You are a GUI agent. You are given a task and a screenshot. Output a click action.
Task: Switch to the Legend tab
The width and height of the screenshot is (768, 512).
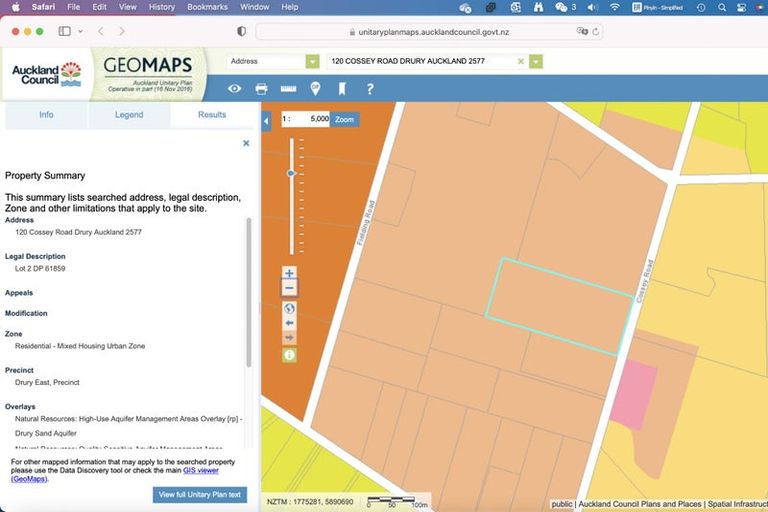(x=129, y=115)
